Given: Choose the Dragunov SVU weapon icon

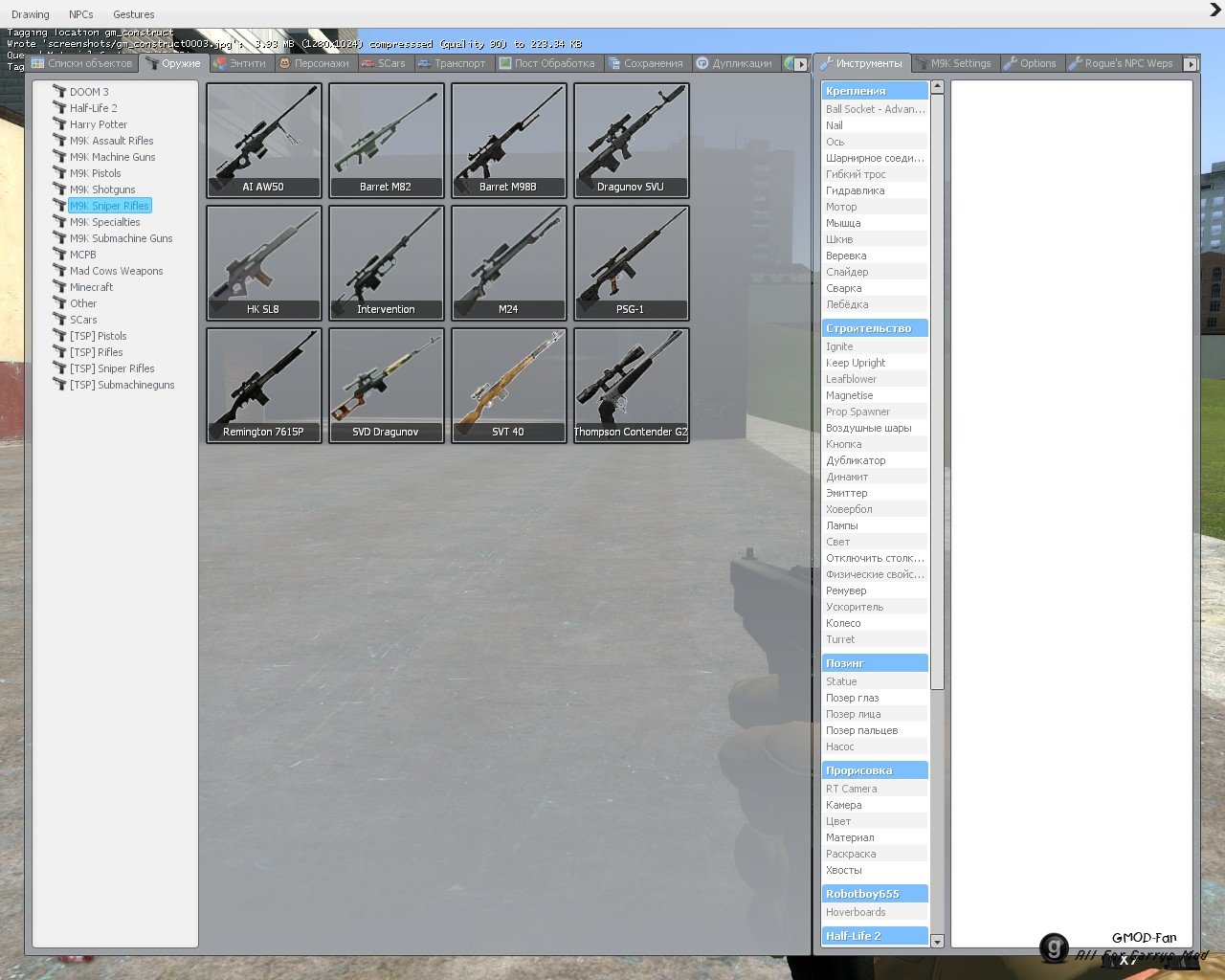Looking at the screenshot, I should click(632, 141).
